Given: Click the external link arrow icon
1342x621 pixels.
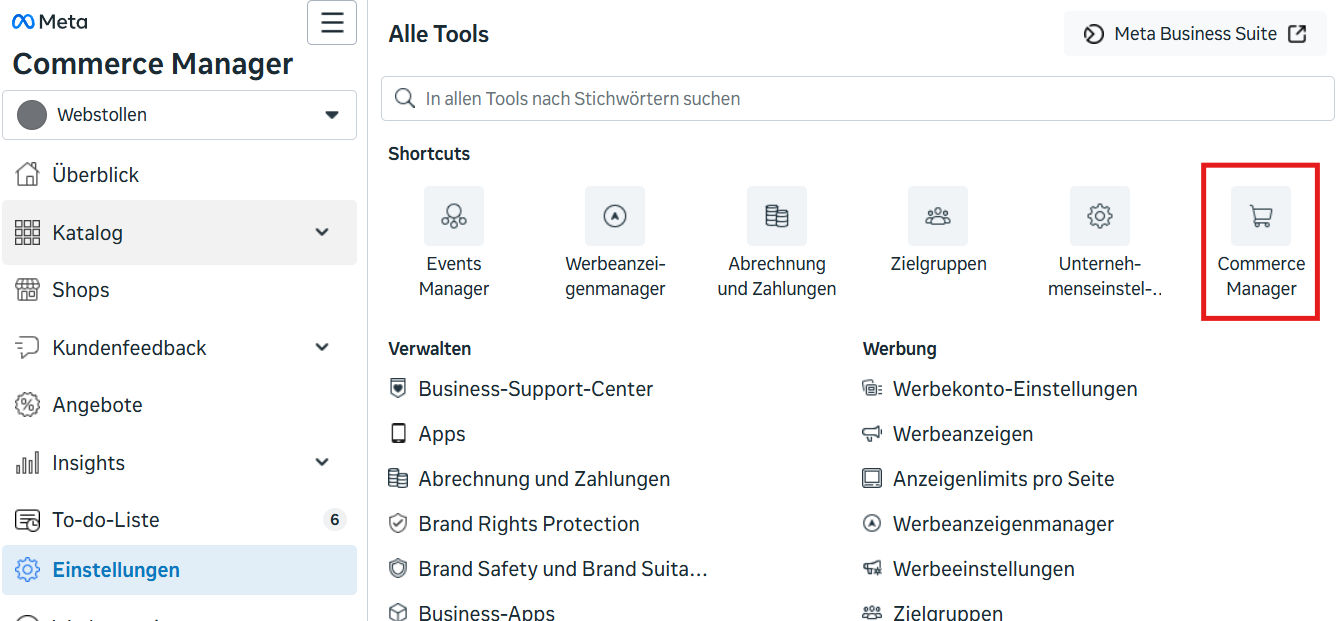Looking at the screenshot, I should click(1297, 34).
